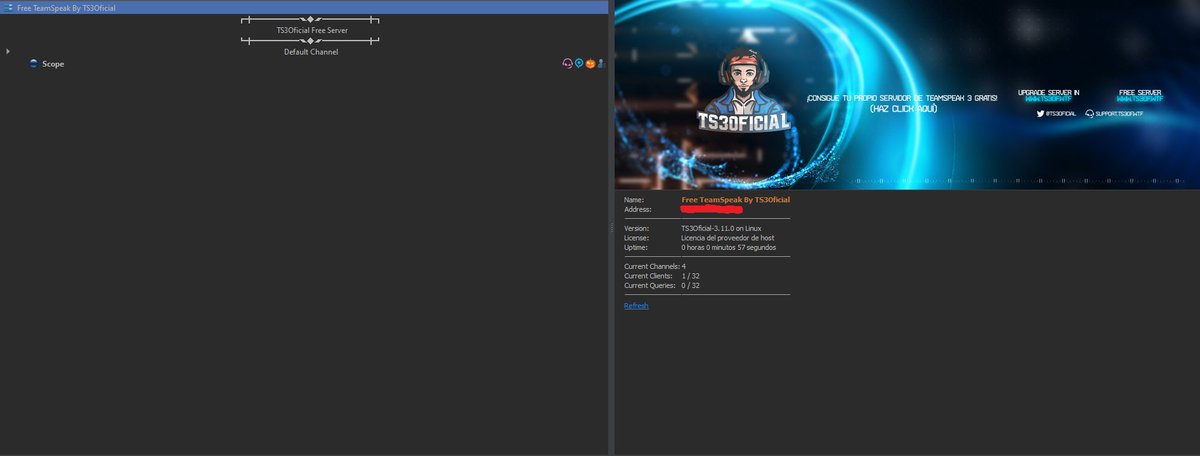Click the orange pumpkin badge on Scope's row
Screen dimensions: 1200x456
tap(590, 64)
